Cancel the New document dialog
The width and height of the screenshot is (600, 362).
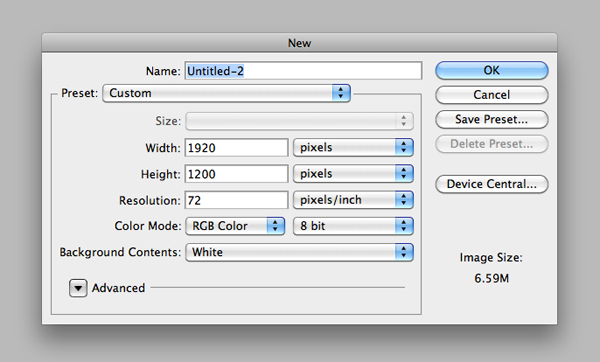click(492, 95)
